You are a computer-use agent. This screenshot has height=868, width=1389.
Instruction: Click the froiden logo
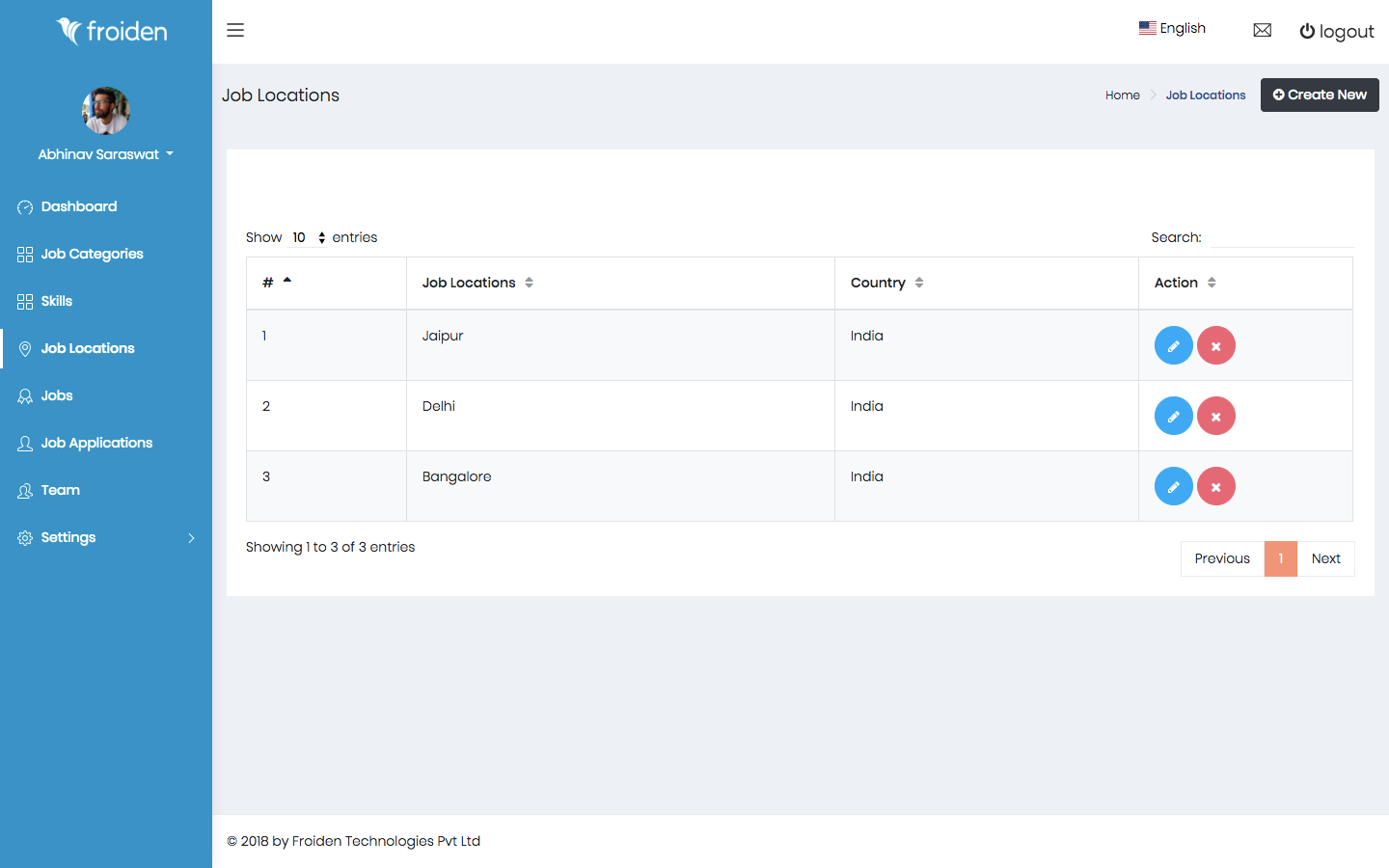pos(112,31)
